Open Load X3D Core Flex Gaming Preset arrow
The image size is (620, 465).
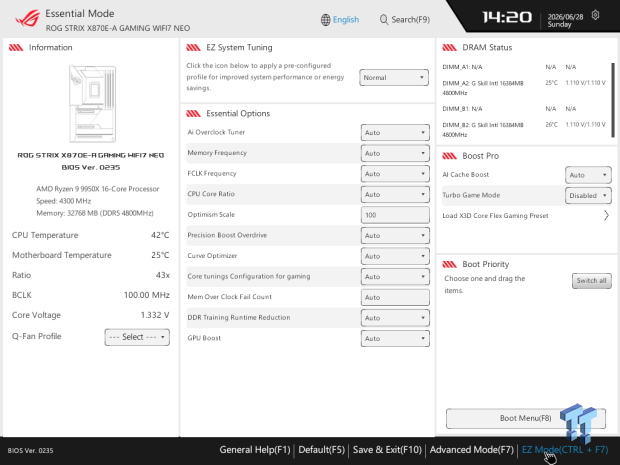tap(606, 215)
